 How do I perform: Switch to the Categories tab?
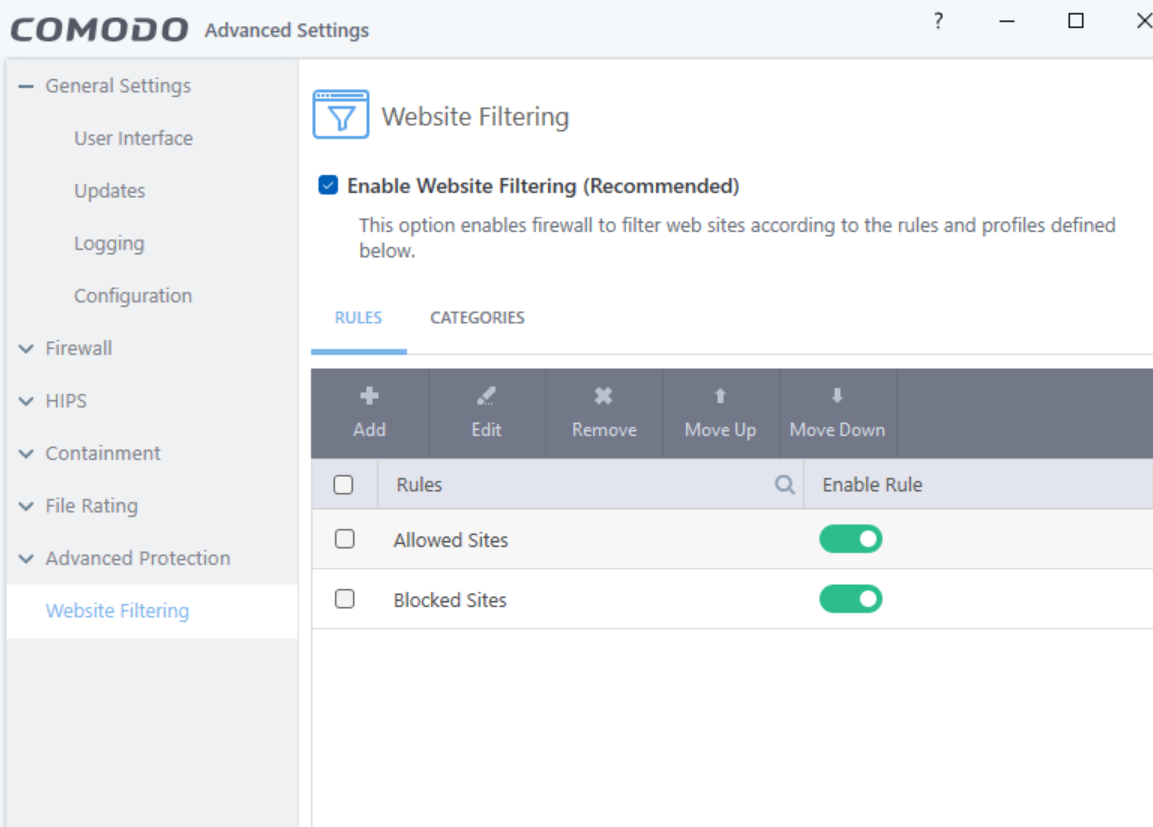[477, 318]
